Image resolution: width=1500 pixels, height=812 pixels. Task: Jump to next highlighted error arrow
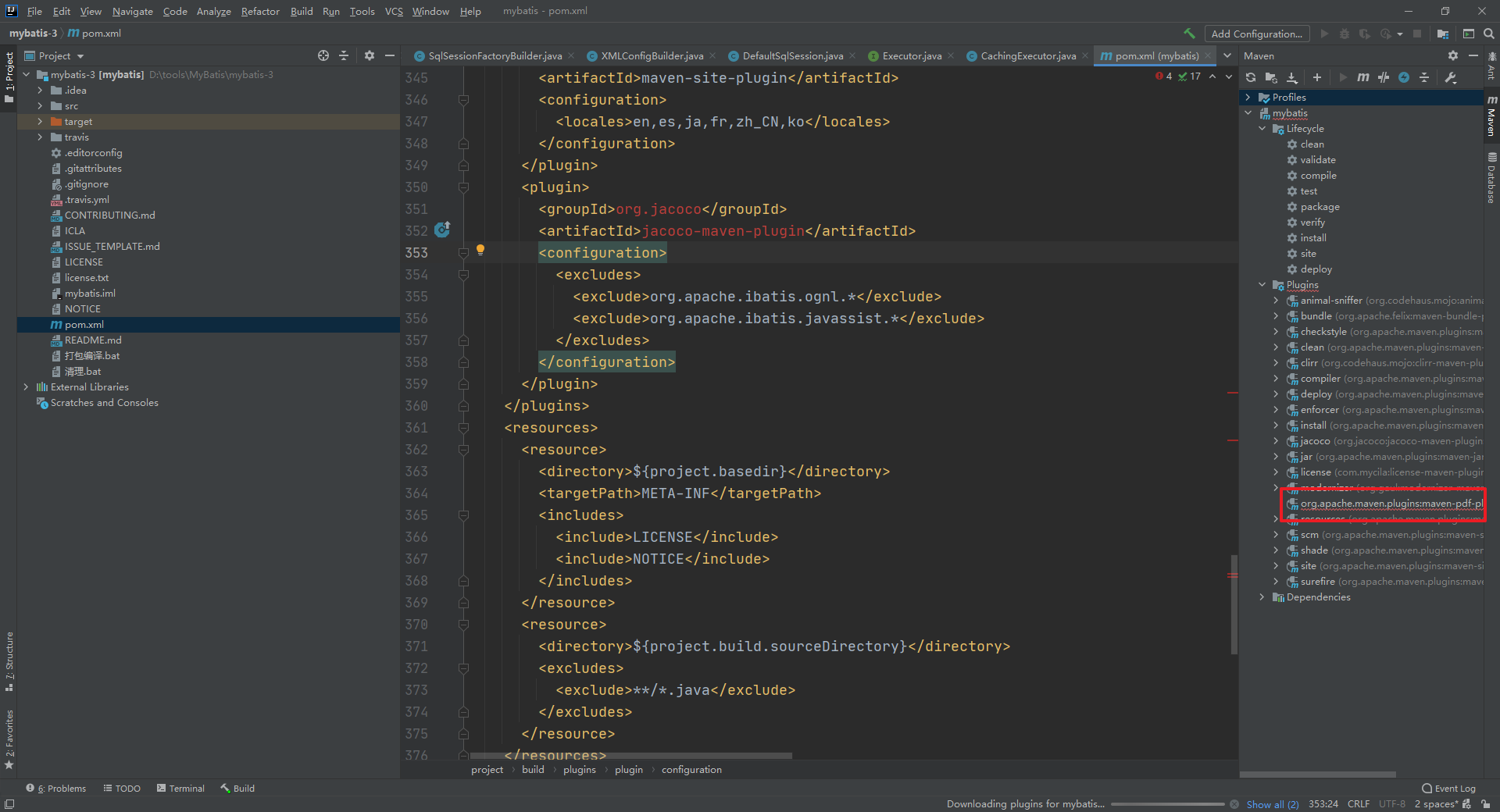click(1229, 77)
